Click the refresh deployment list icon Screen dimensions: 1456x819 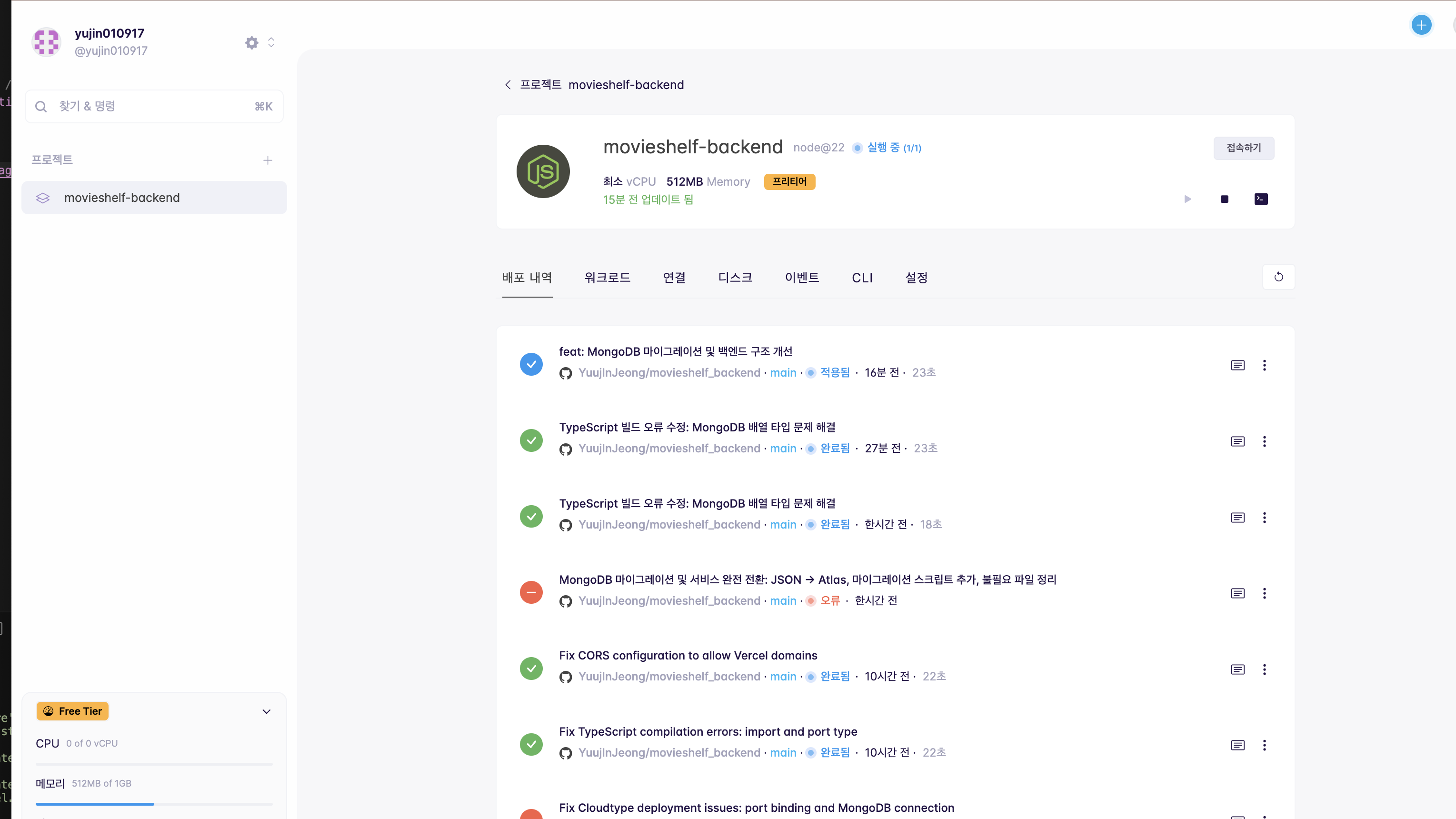tap(1278, 277)
